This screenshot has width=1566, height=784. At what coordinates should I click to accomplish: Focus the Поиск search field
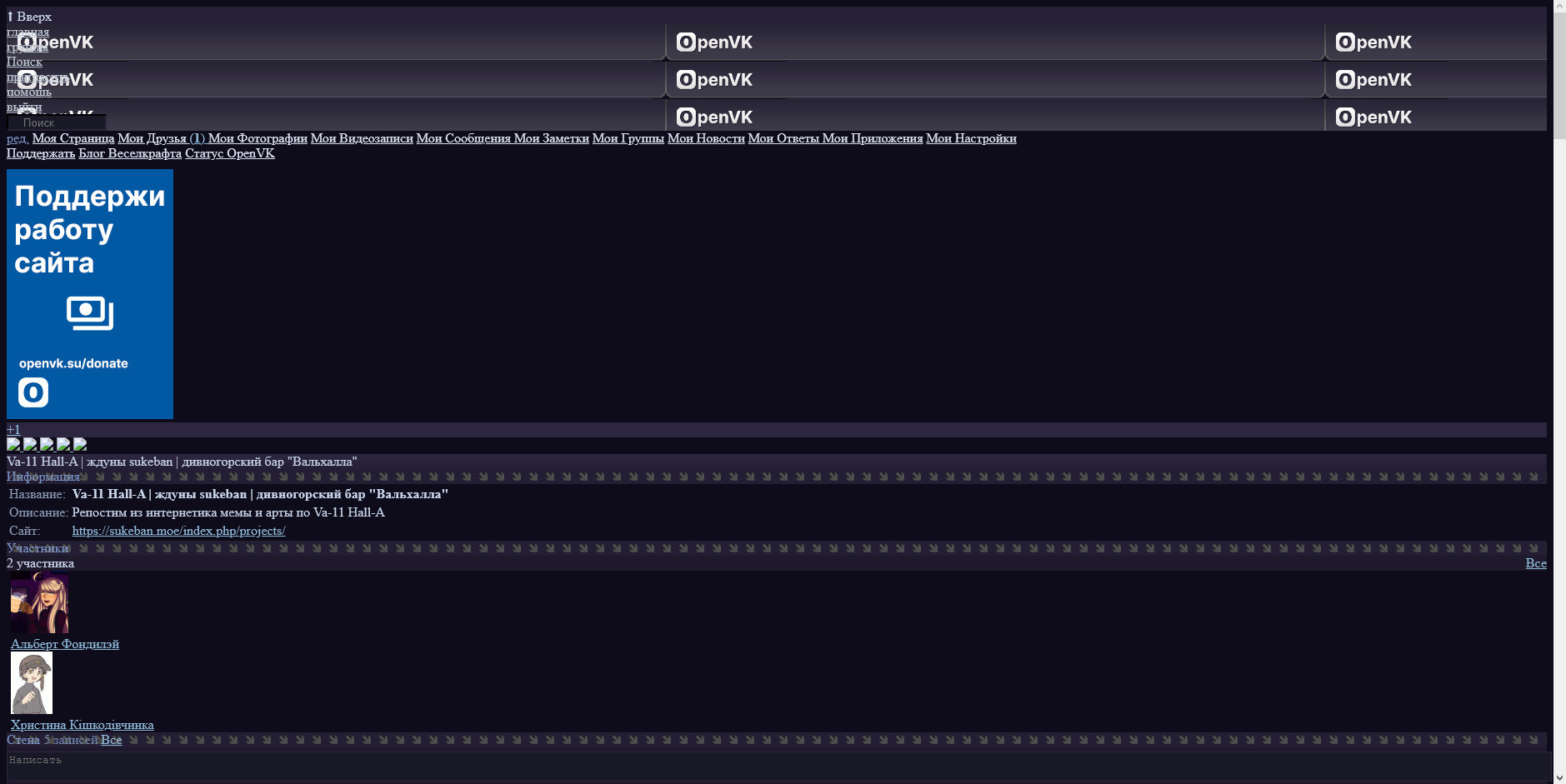(57, 122)
